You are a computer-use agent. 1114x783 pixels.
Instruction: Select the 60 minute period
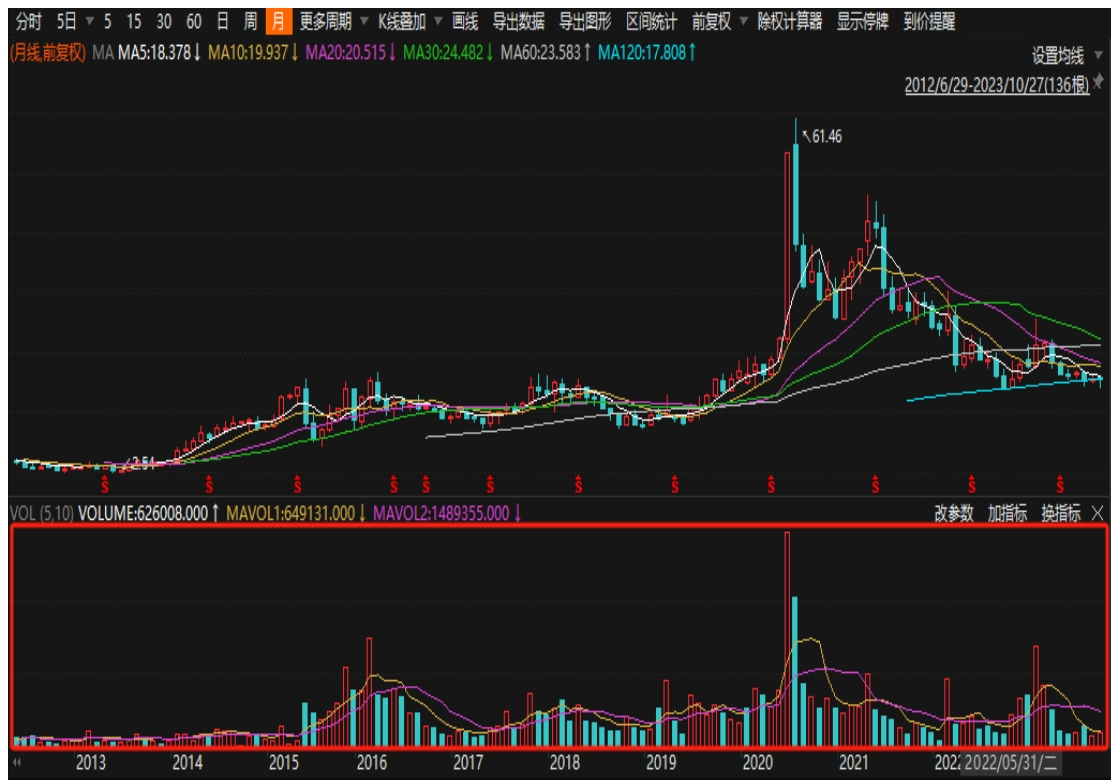pyautogui.click(x=193, y=21)
